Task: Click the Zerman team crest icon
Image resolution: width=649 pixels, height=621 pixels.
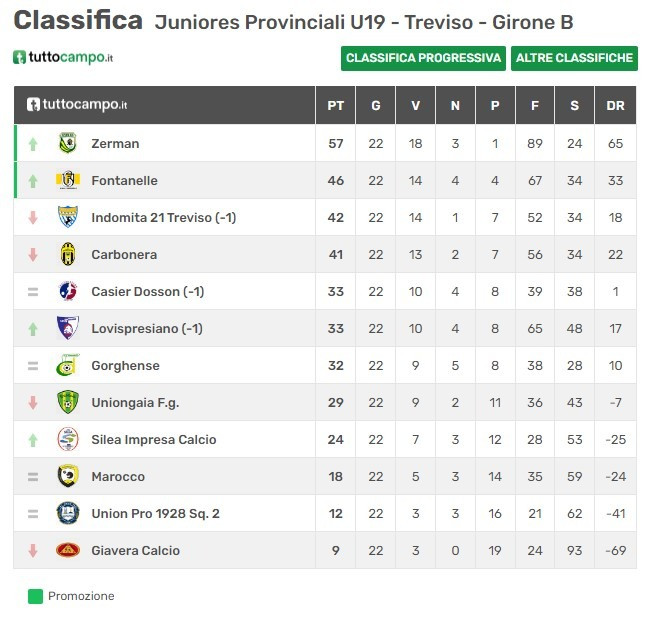Action: coord(67,143)
